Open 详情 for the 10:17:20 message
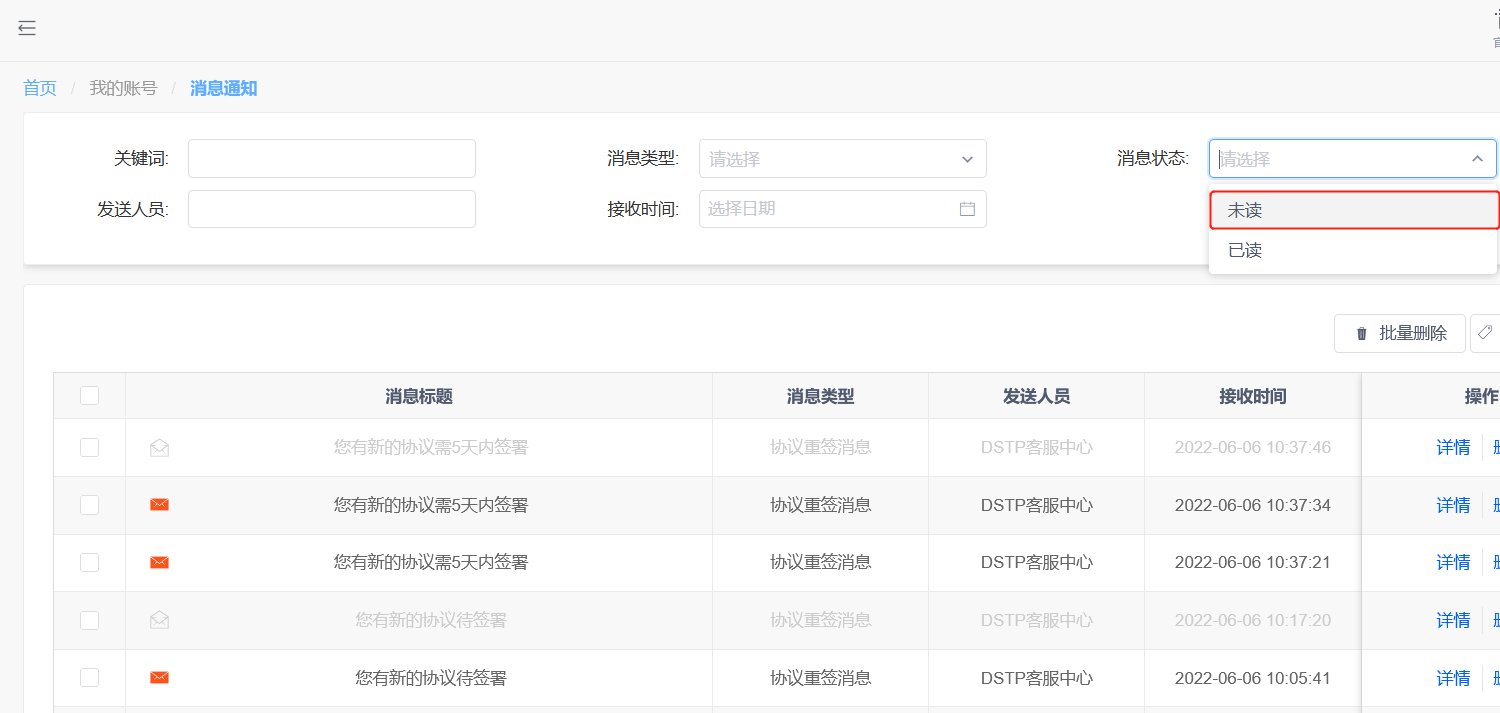Viewport: 1500px width, 713px height. pyautogui.click(x=1453, y=620)
